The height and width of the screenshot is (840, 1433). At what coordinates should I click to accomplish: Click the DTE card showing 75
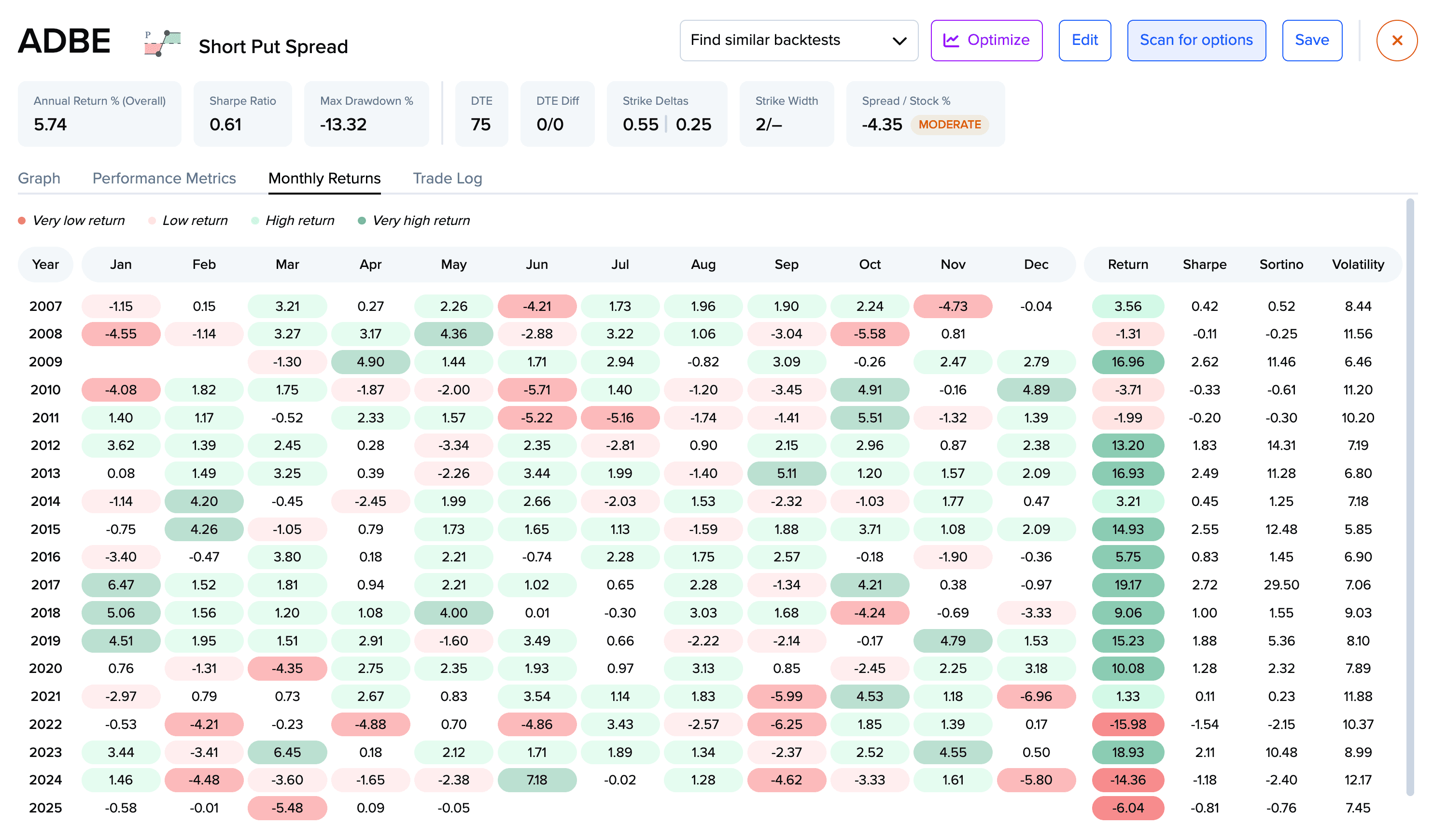[481, 114]
